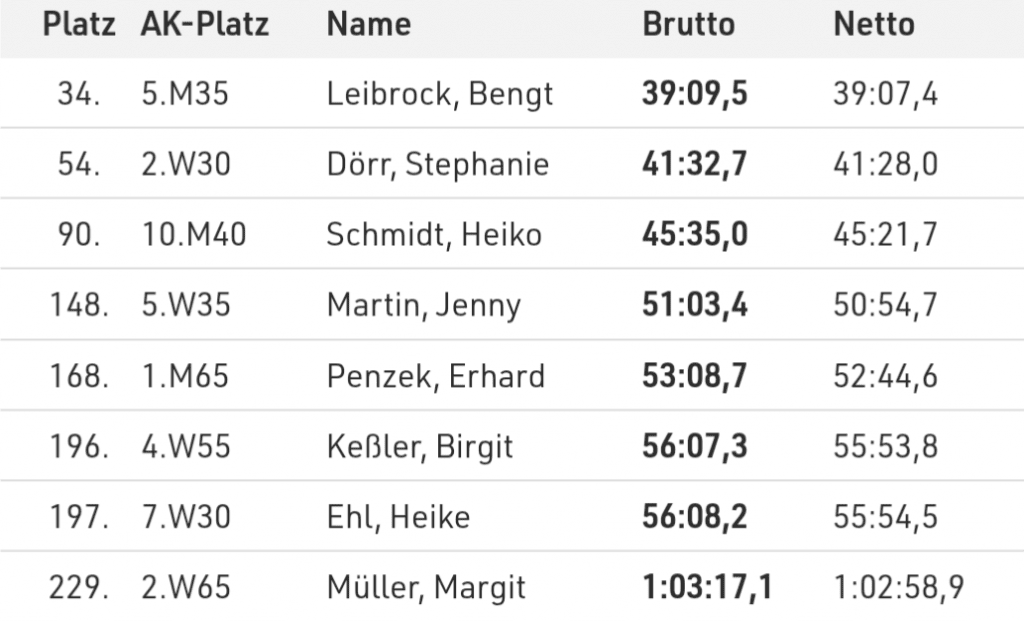Select the name Dörr, Stephanie
Screen dimensions: 1024x621
click(x=437, y=164)
